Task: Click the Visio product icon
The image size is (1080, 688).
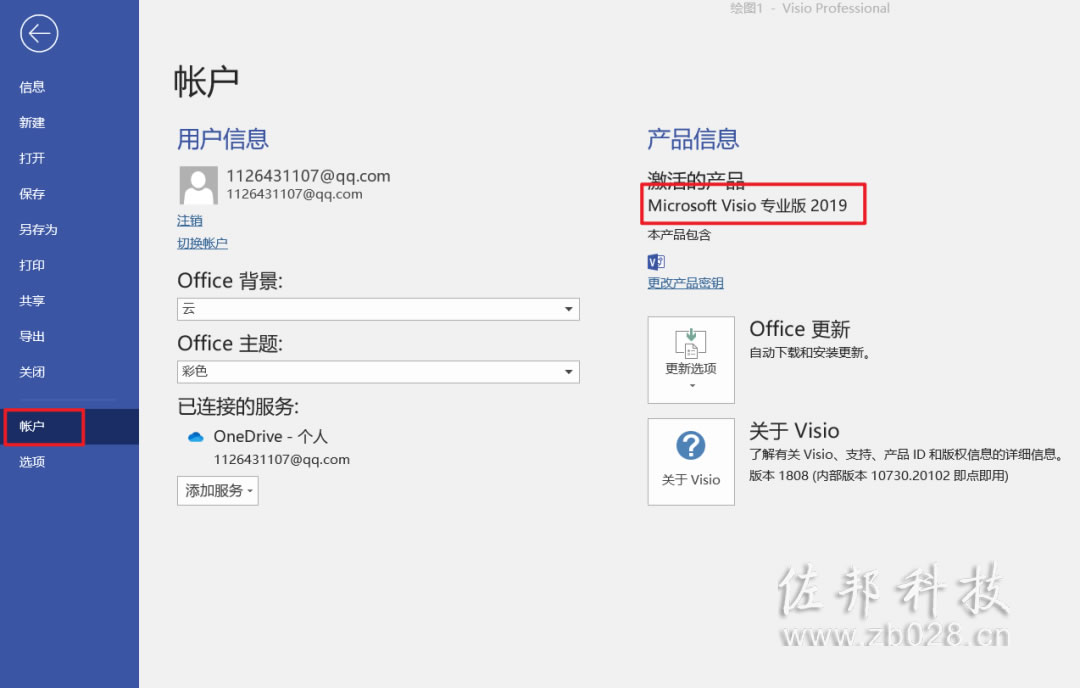Action: [x=656, y=262]
